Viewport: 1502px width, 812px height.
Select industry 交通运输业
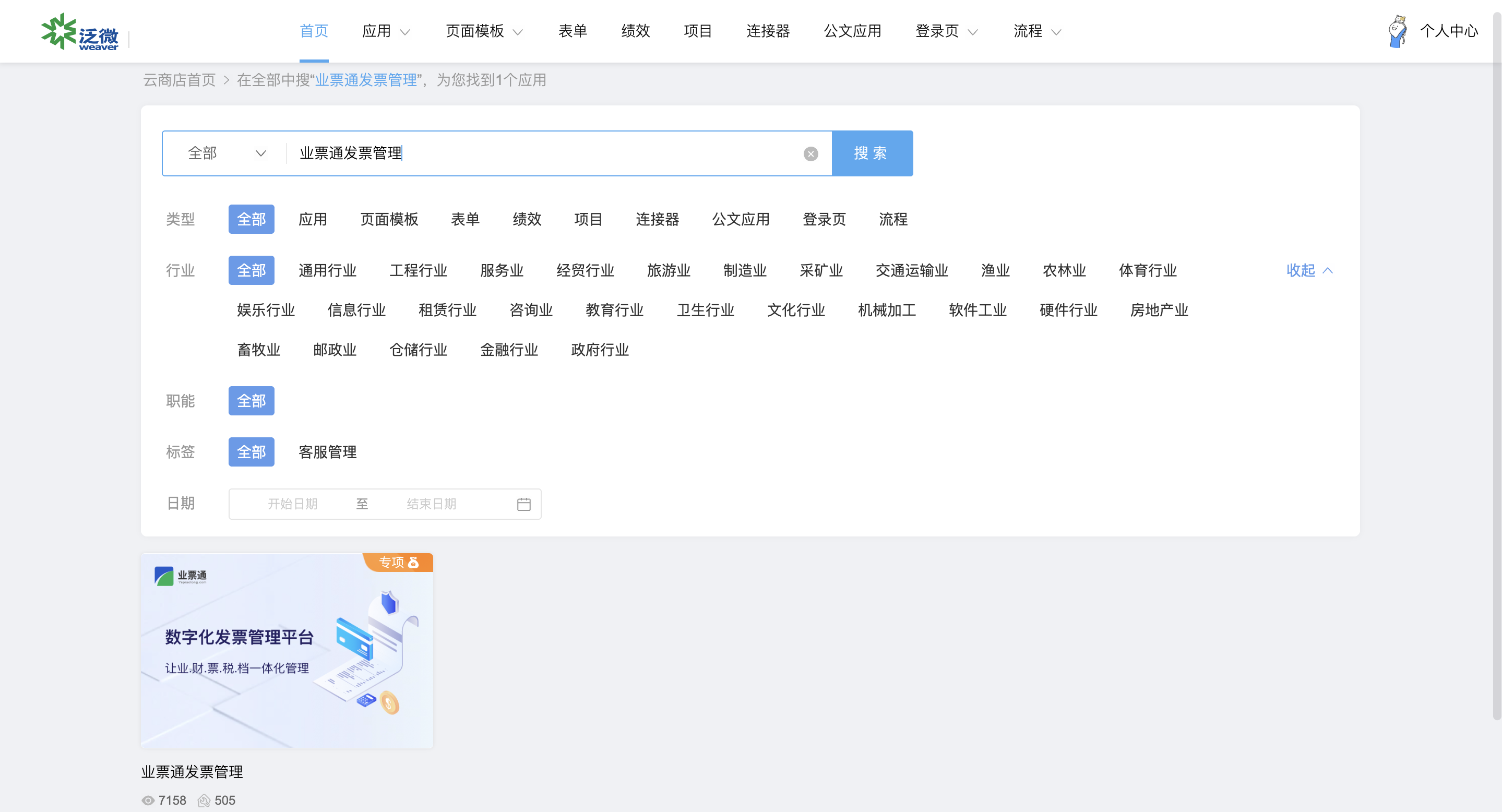click(x=912, y=270)
